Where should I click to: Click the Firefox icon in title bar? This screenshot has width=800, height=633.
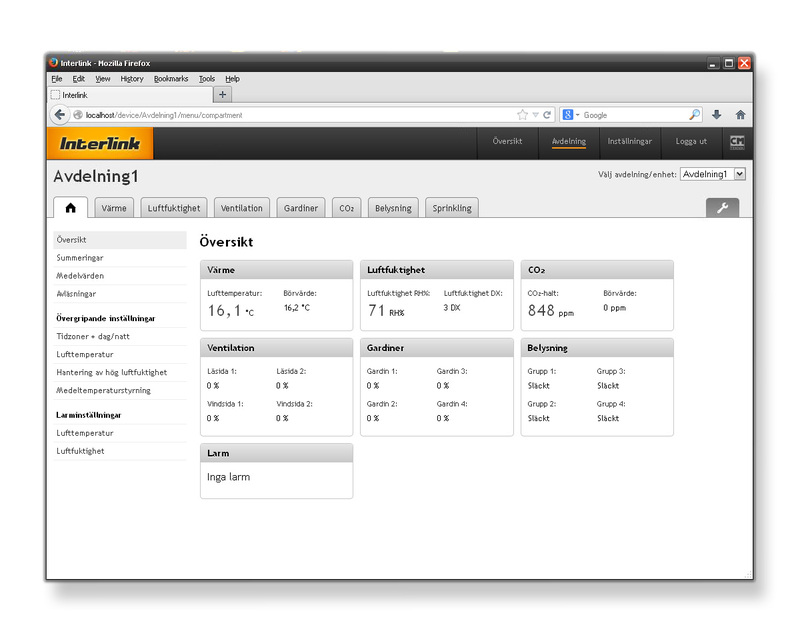pos(54,63)
